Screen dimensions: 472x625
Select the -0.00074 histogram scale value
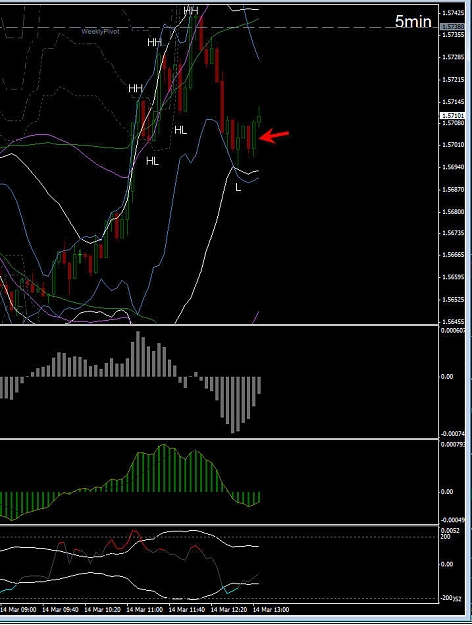click(x=453, y=434)
